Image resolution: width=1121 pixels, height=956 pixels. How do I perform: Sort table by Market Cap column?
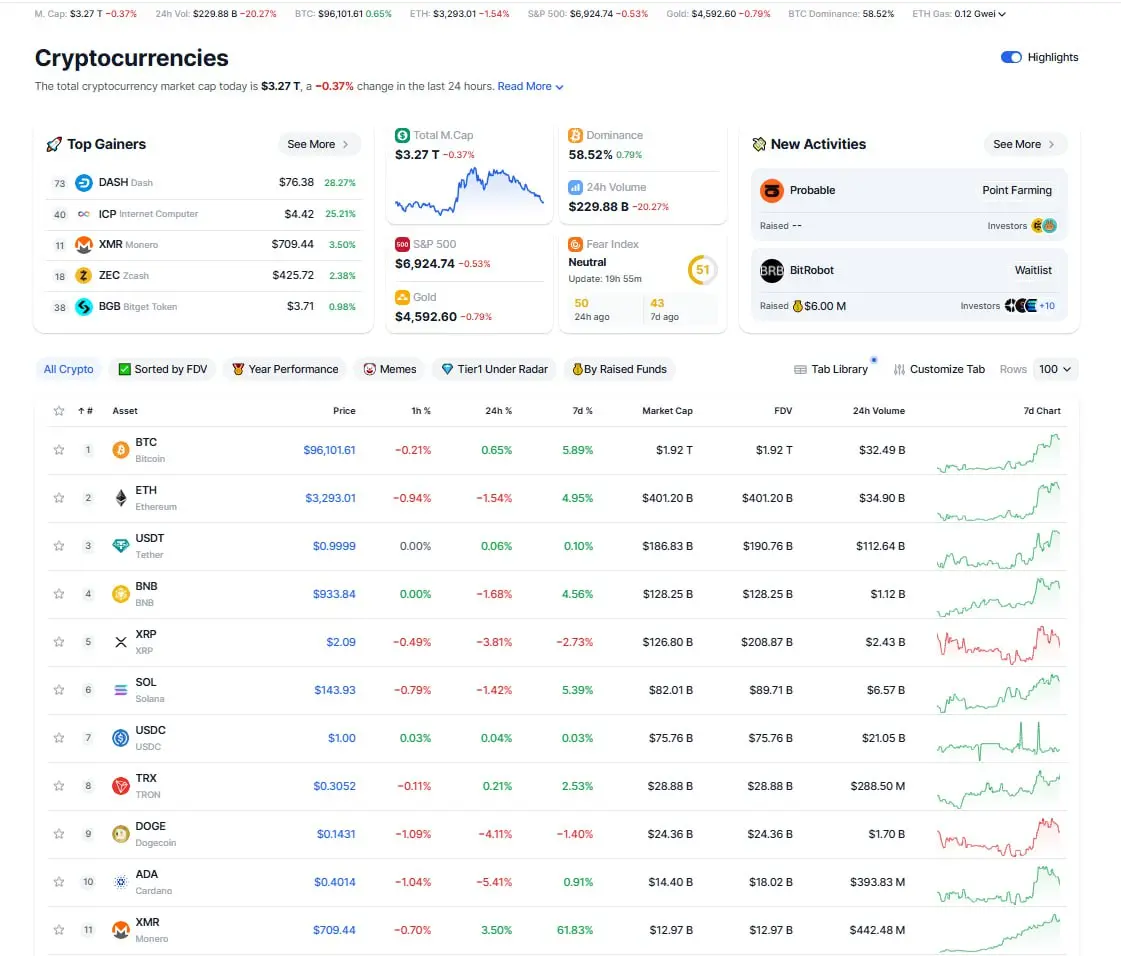point(667,410)
